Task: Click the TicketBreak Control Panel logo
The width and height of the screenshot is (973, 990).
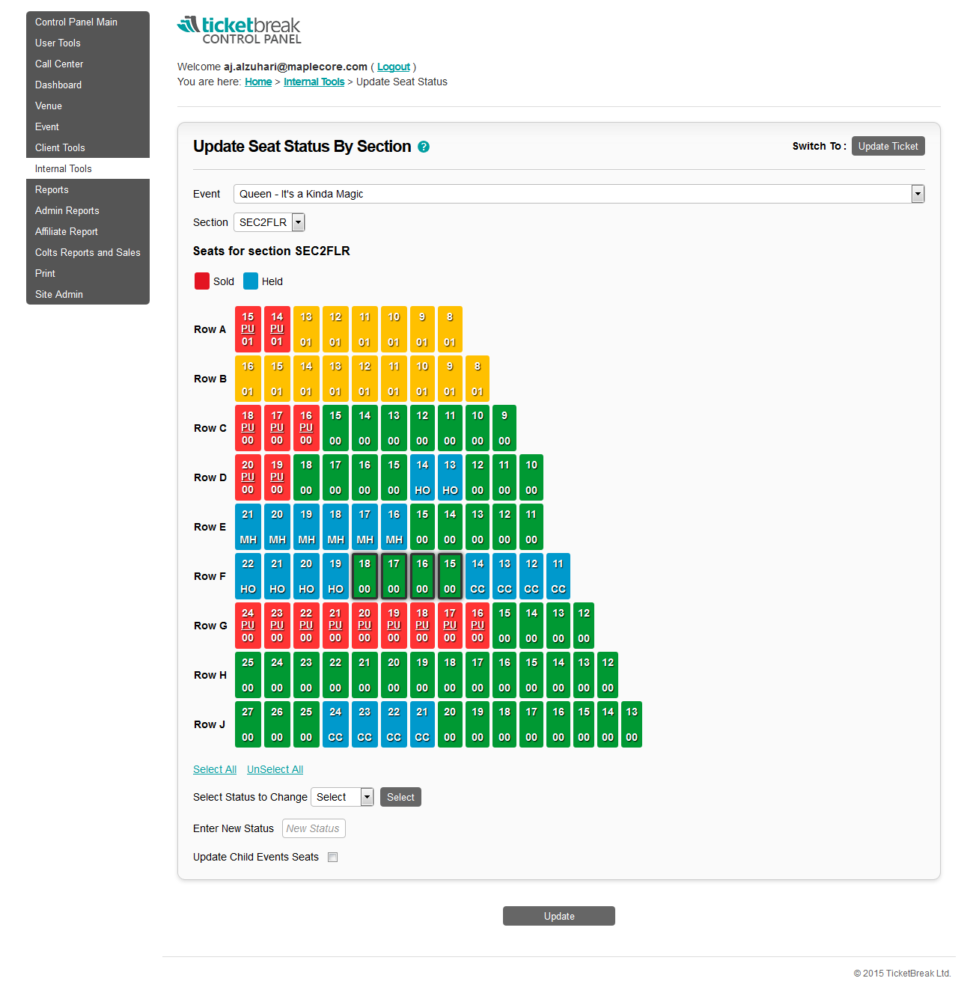Action: 238,30
